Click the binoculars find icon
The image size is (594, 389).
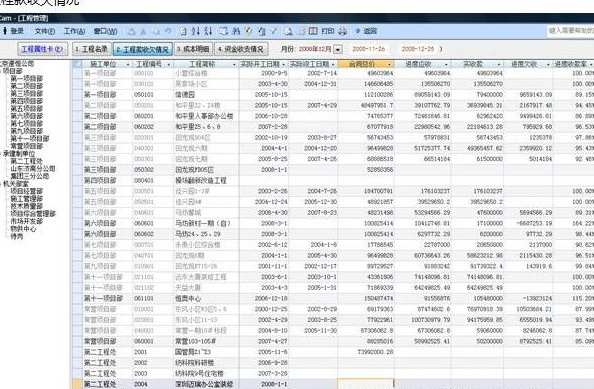(x=236, y=31)
